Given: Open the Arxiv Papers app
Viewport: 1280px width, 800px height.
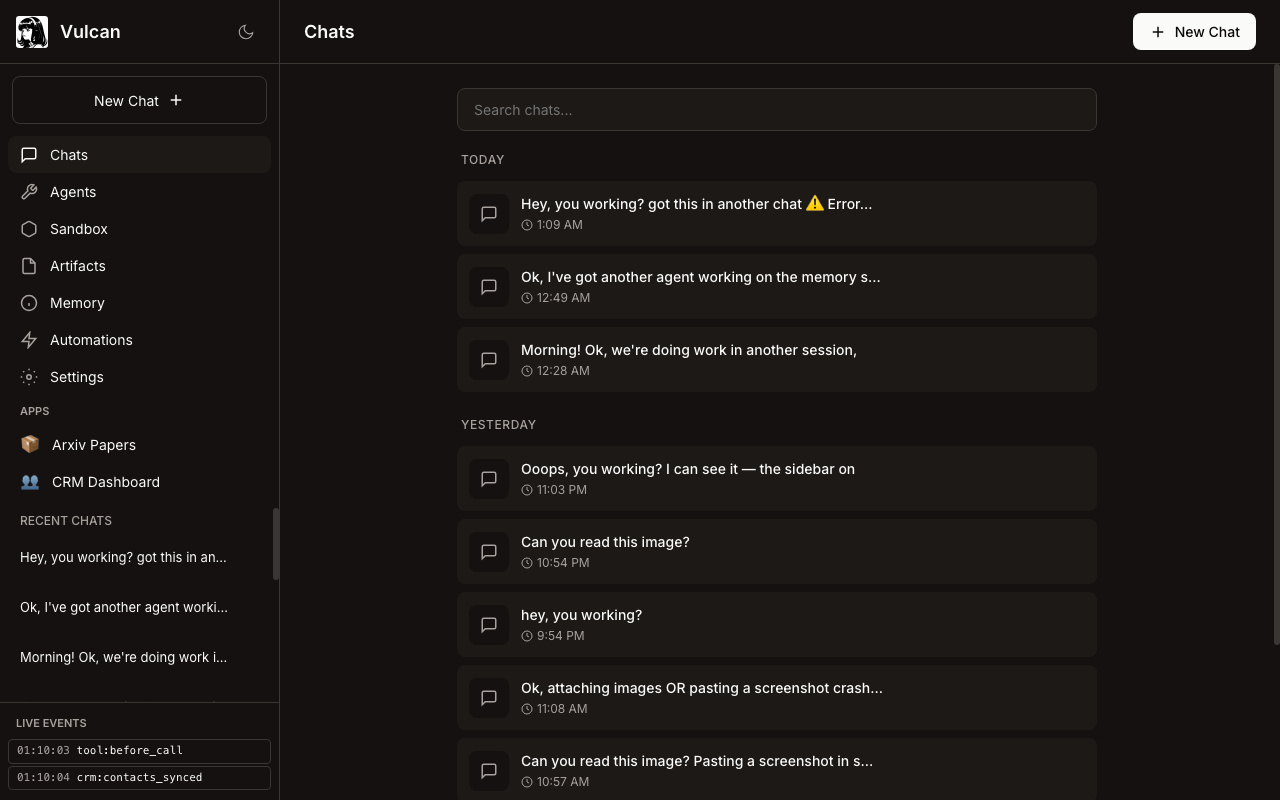Looking at the screenshot, I should (x=94, y=445).
